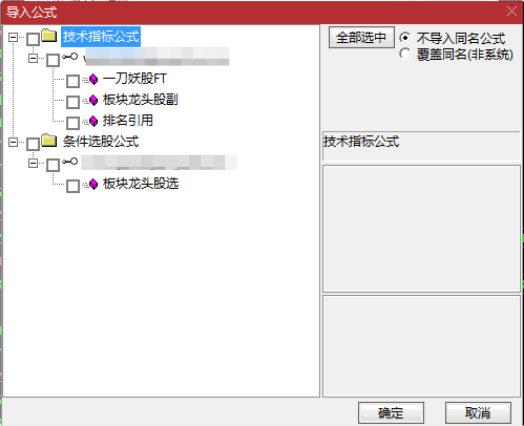
Task: Click the key icon under 条件选股公式
Action: point(70,162)
